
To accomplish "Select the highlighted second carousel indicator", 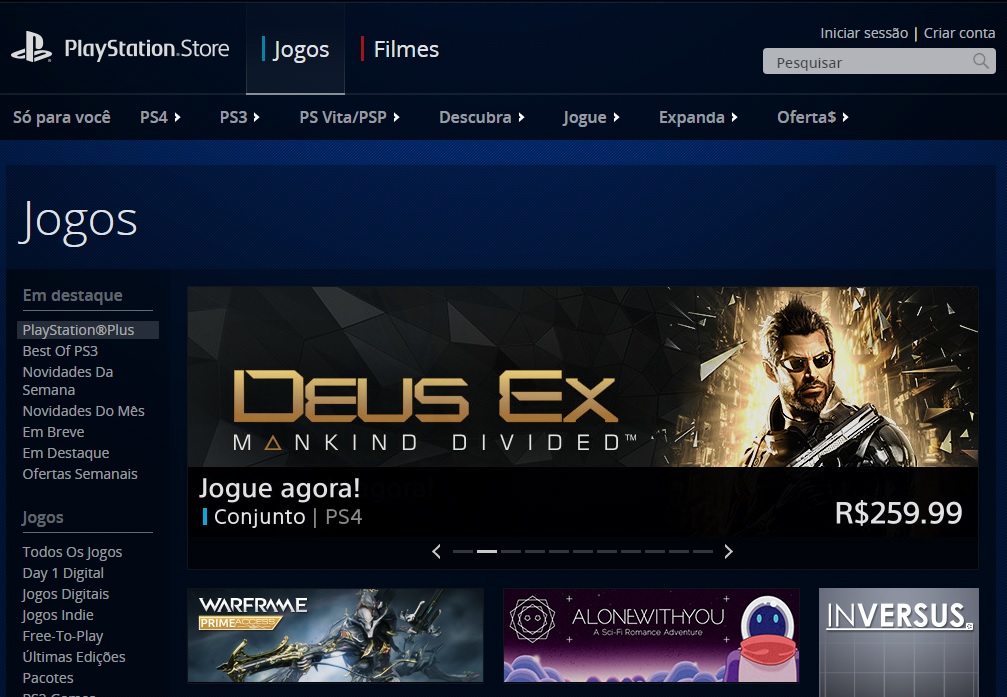I will tap(487, 551).
